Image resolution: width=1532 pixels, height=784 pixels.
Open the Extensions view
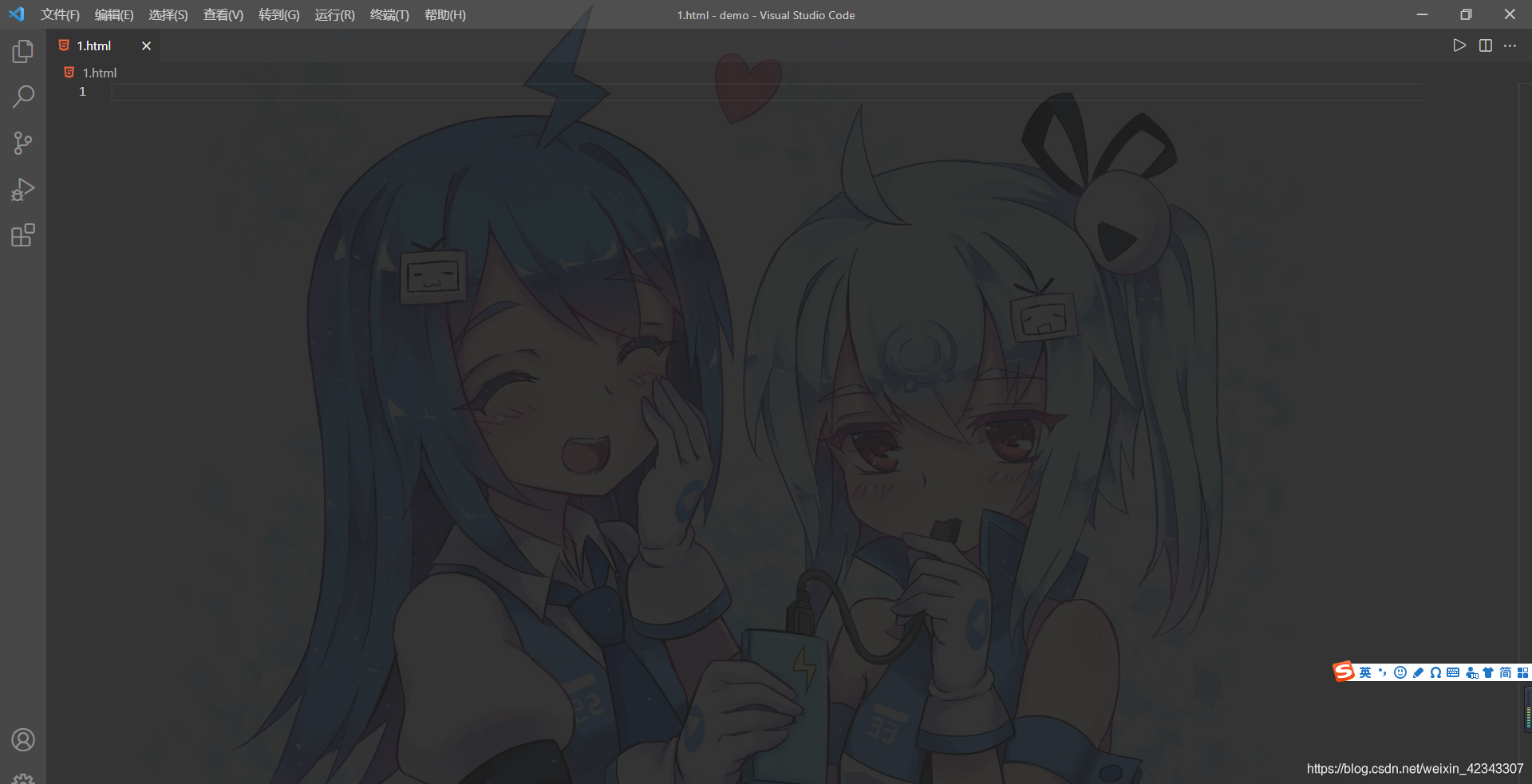(x=23, y=235)
